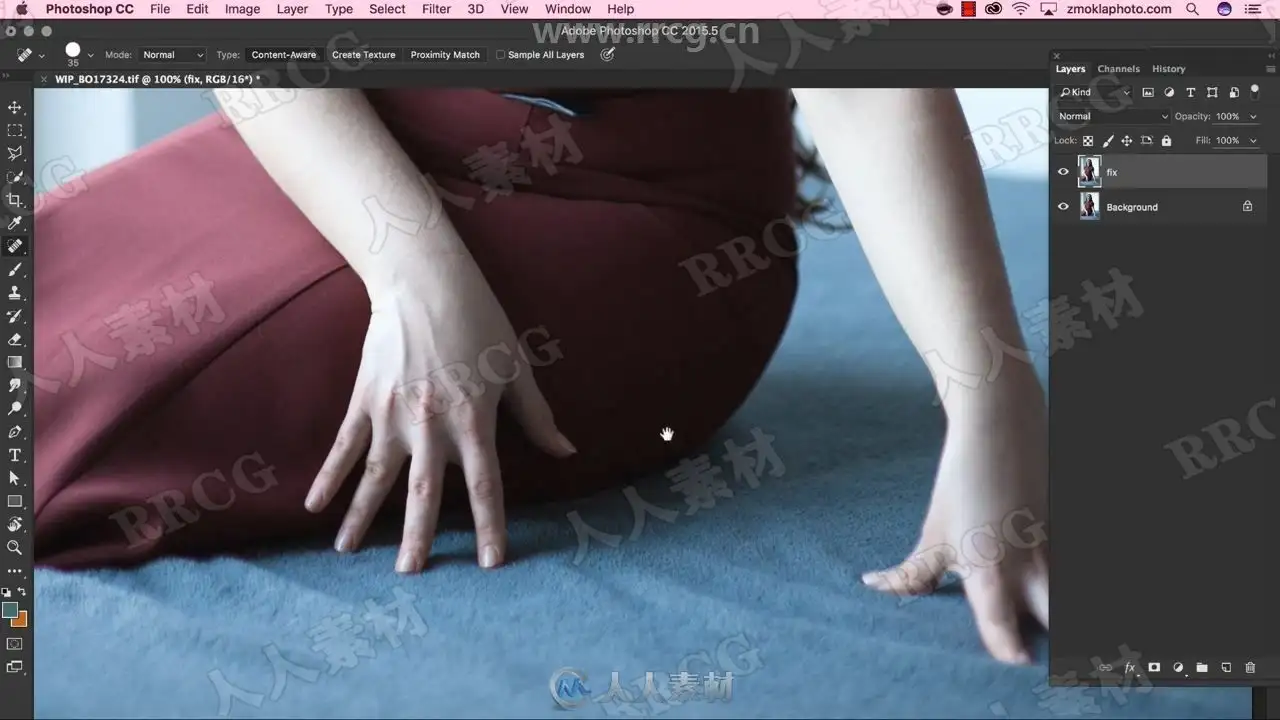Click the background color swatch
1280x720 pixels.
[19, 619]
